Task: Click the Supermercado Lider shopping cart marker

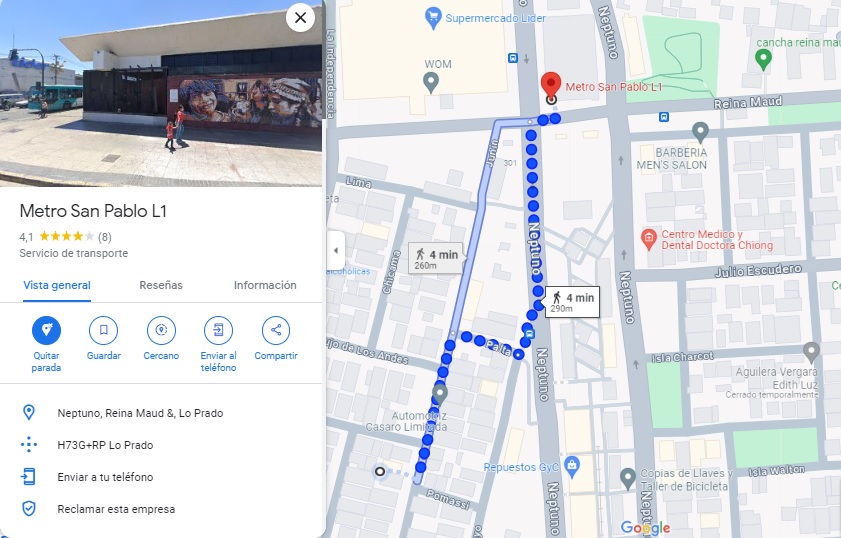Action: pyautogui.click(x=432, y=18)
